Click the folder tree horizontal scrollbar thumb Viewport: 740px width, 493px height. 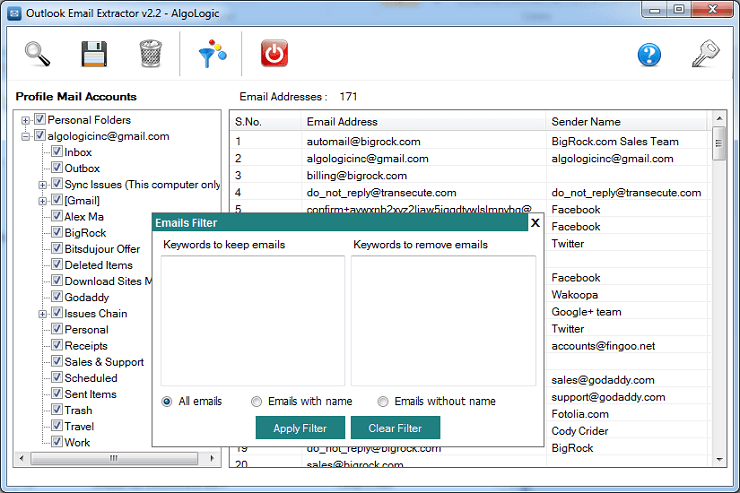tap(114, 458)
